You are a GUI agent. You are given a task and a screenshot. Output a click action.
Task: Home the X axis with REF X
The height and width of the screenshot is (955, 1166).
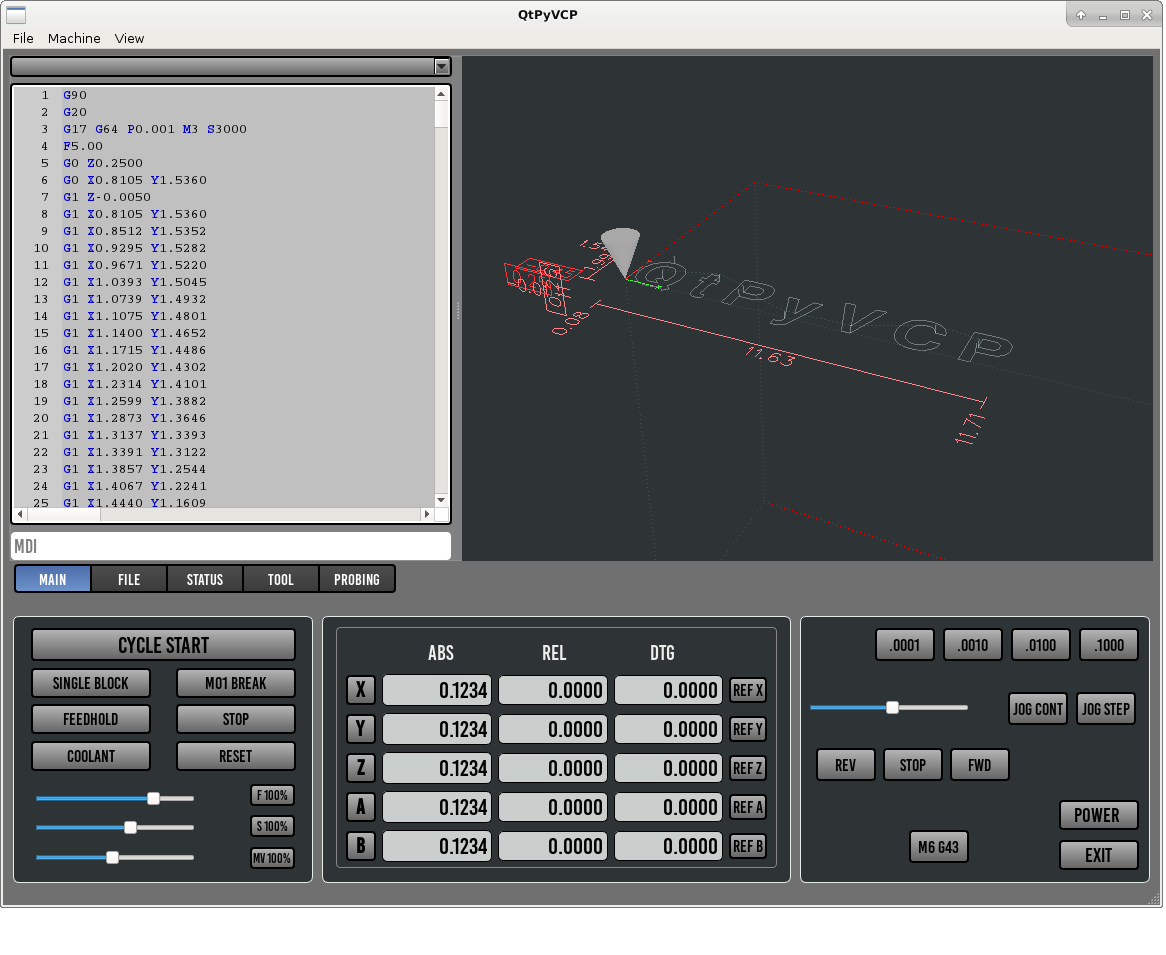748,690
